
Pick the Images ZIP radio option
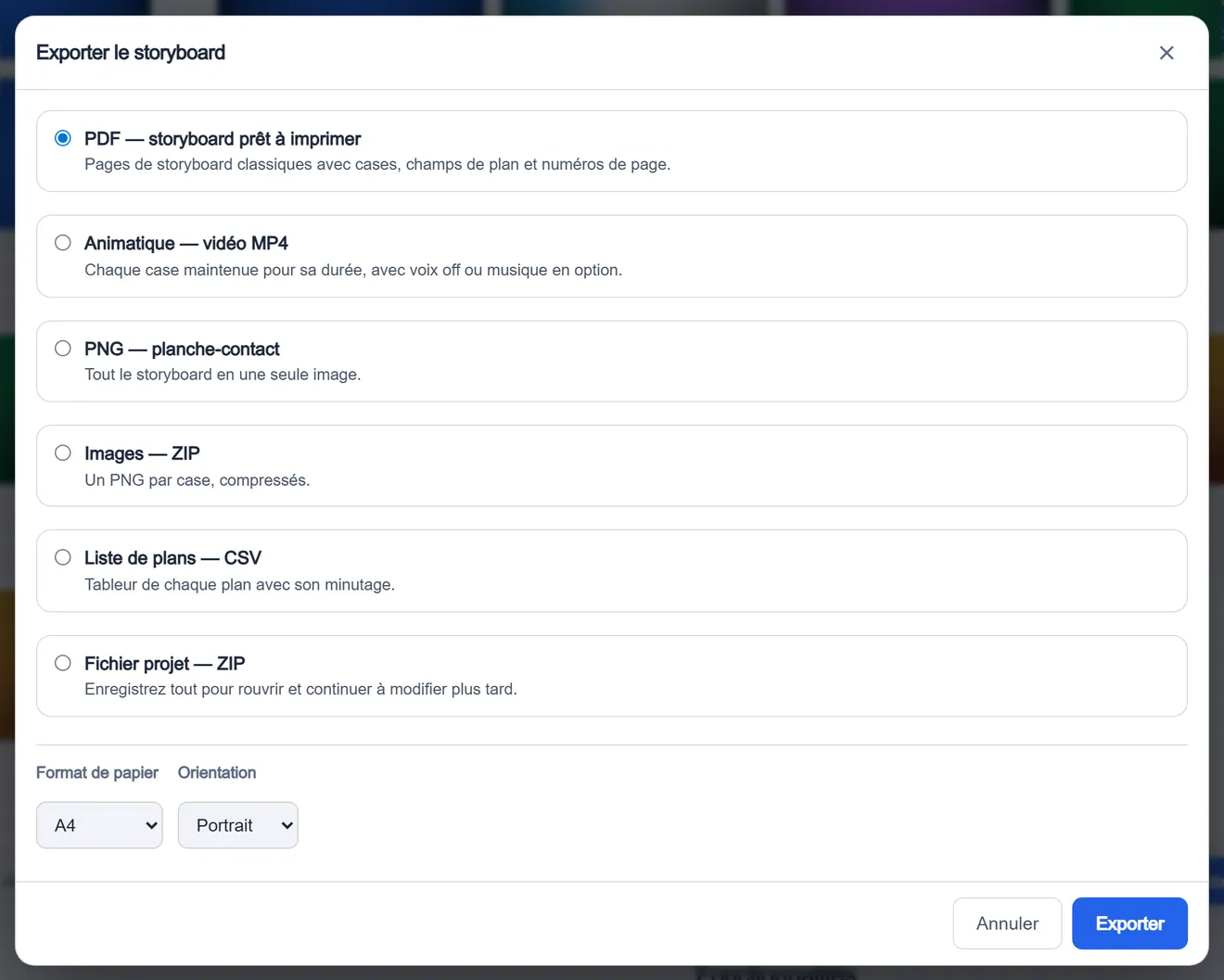63,453
